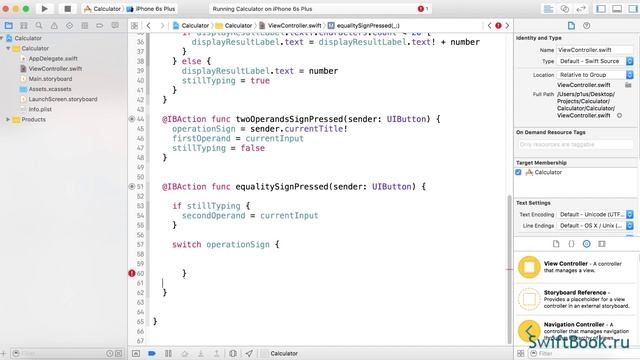This screenshot has height=360, width=640.
Task: Open ViewController.swift in the jump bar
Action: point(291,26)
